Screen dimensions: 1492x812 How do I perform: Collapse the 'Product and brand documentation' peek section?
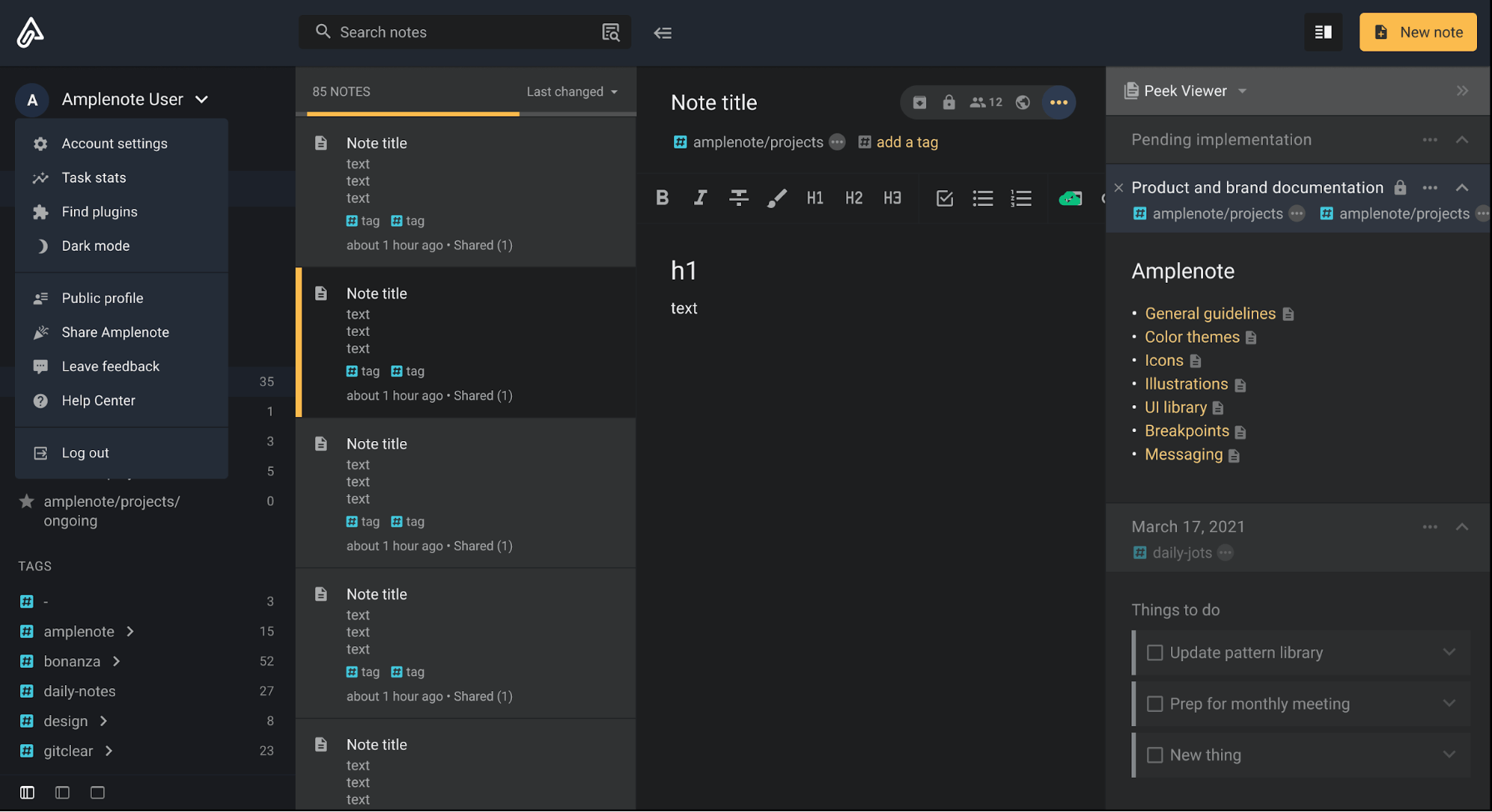1461,187
